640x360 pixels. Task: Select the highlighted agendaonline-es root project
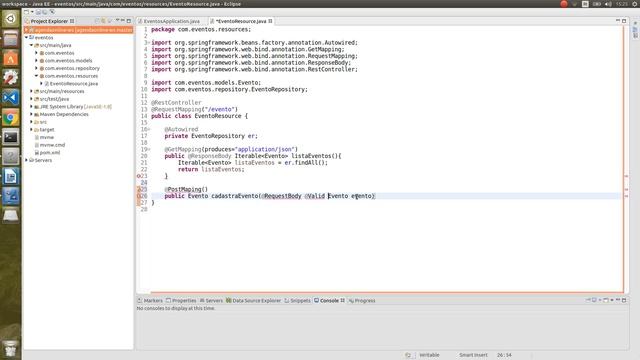(x=79, y=30)
